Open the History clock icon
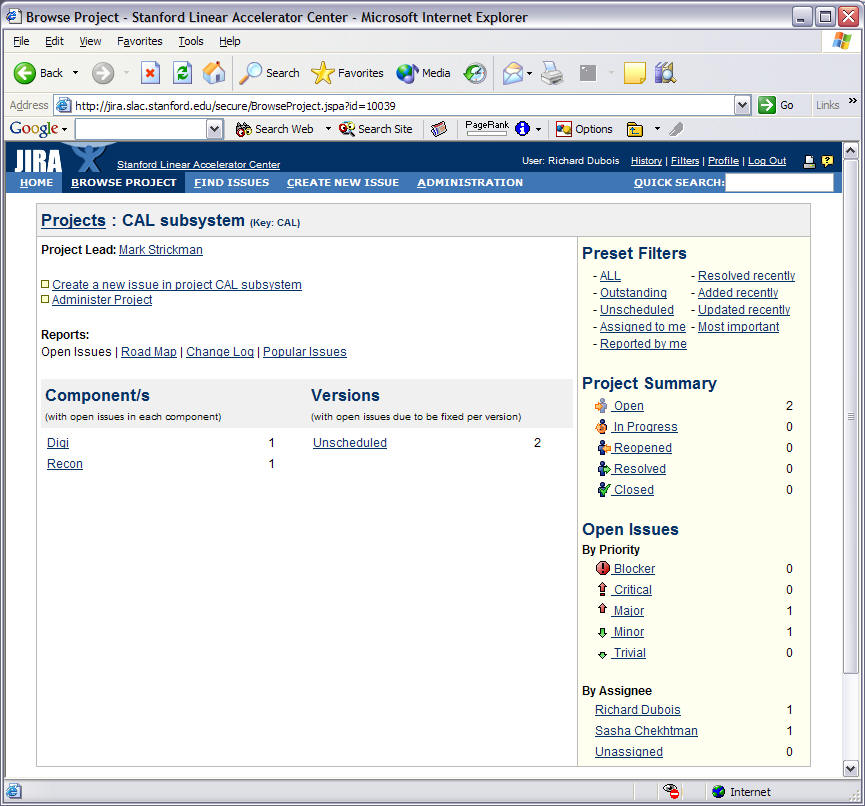865x806 pixels. click(475, 73)
